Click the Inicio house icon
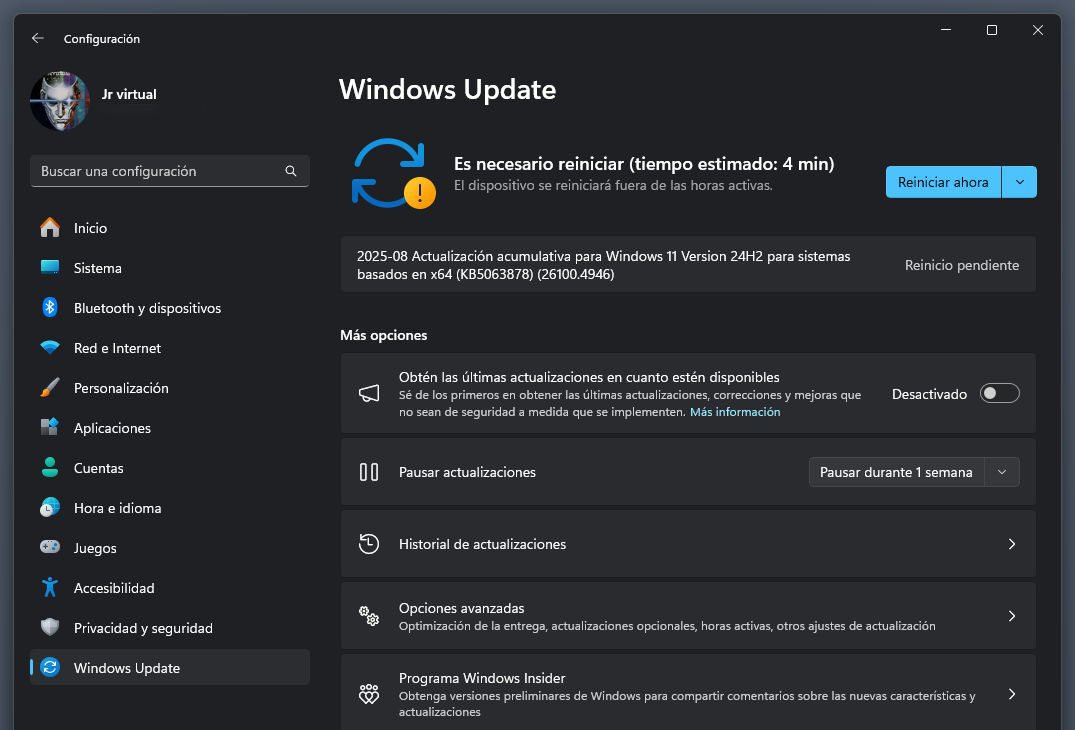The width and height of the screenshot is (1075, 730). click(49, 228)
